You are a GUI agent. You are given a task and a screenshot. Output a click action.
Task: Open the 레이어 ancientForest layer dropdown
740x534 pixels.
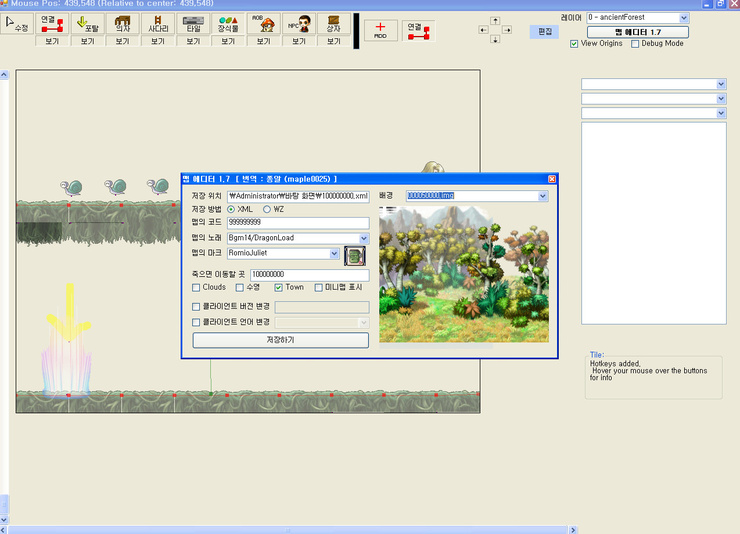click(684, 18)
